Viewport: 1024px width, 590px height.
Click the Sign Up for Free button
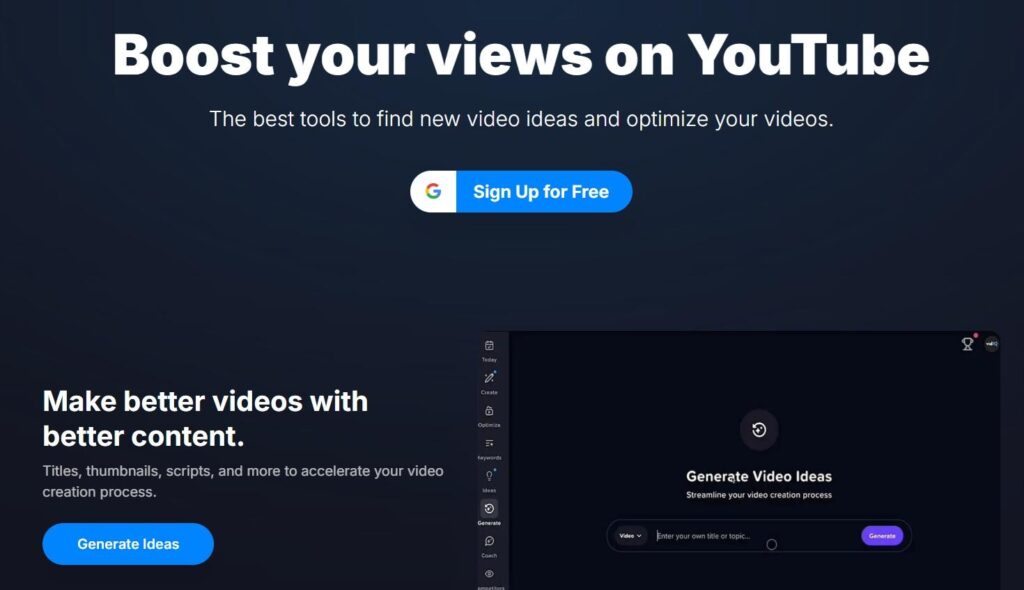[521, 191]
